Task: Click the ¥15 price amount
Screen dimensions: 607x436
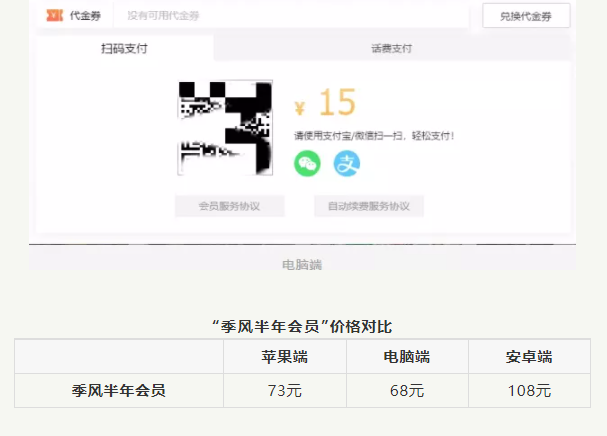Action: [x=325, y=102]
